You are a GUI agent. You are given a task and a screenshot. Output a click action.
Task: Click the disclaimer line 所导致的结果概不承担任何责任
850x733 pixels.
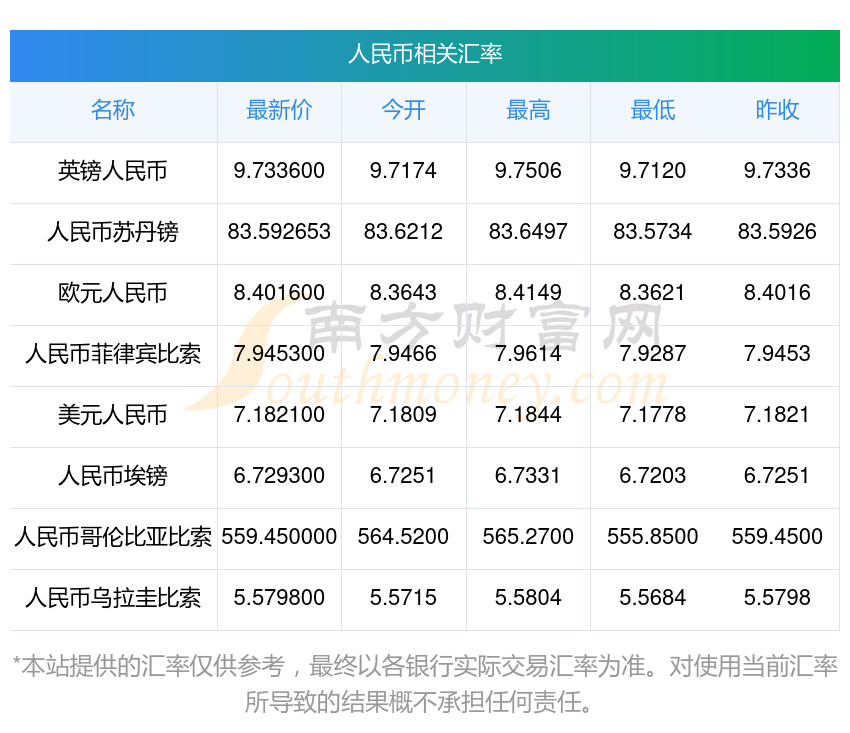pyautogui.click(x=418, y=703)
